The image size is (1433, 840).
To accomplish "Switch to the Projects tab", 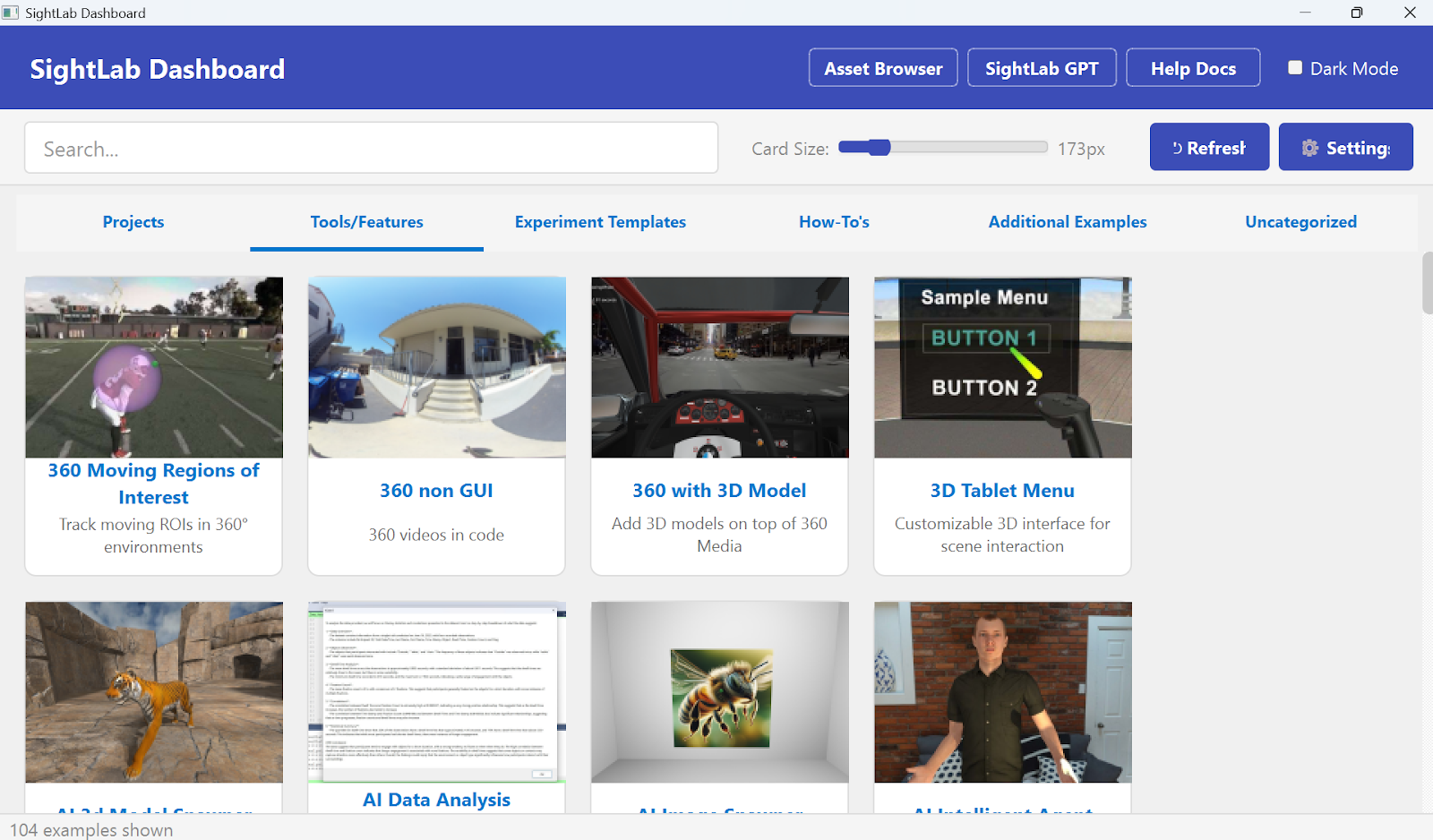I will coord(133,222).
